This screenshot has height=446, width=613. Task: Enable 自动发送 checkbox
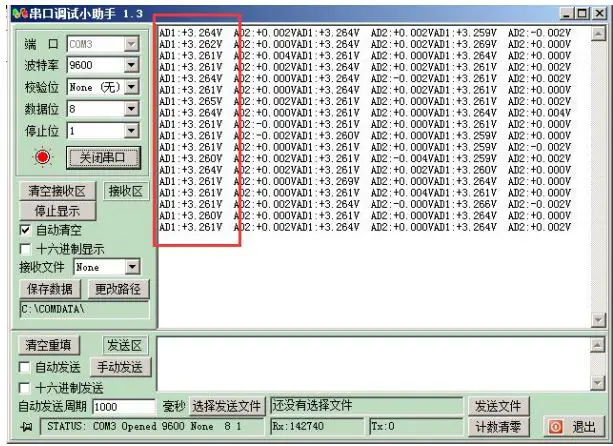point(24,367)
